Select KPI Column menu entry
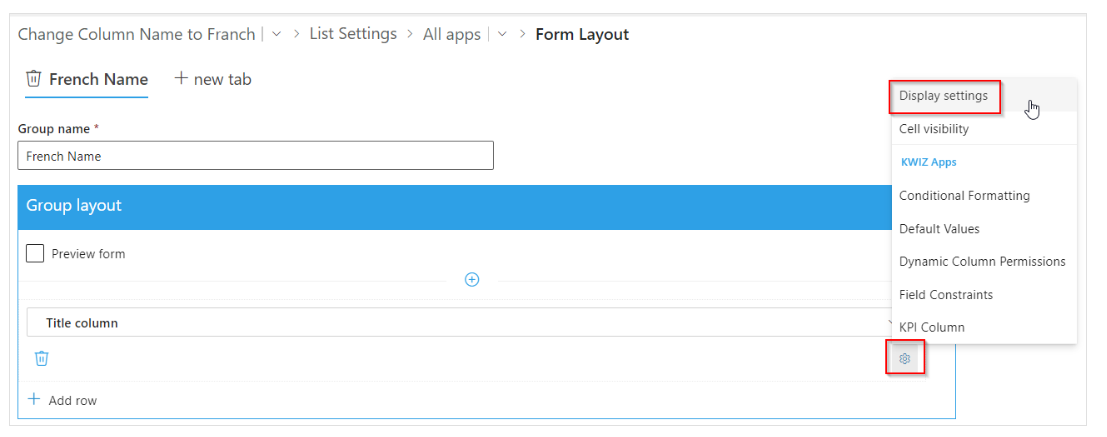1107x437 pixels. [931, 327]
